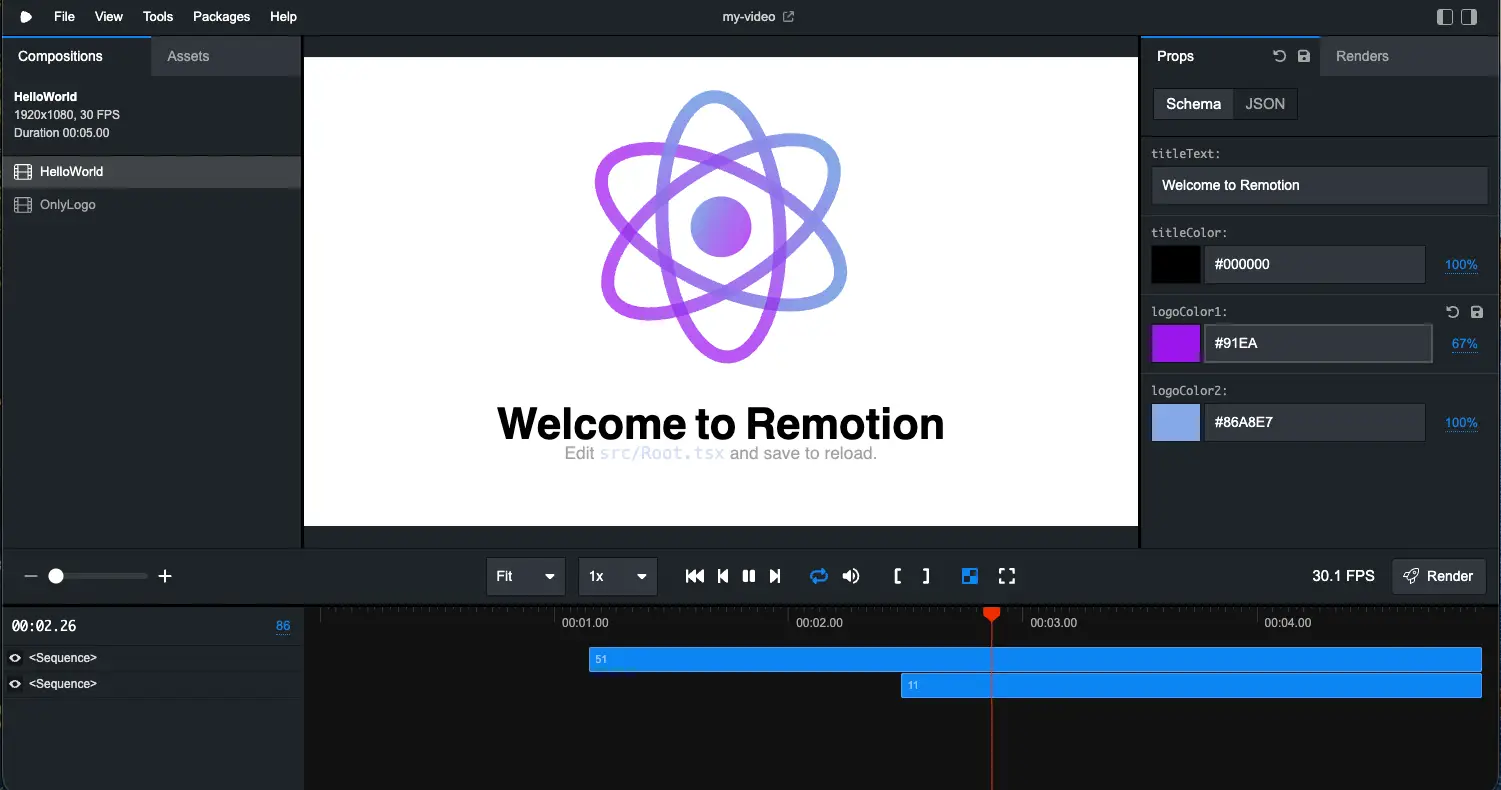Set the out-point with the right bracket icon
The image size is (1501, 790).
926,576
